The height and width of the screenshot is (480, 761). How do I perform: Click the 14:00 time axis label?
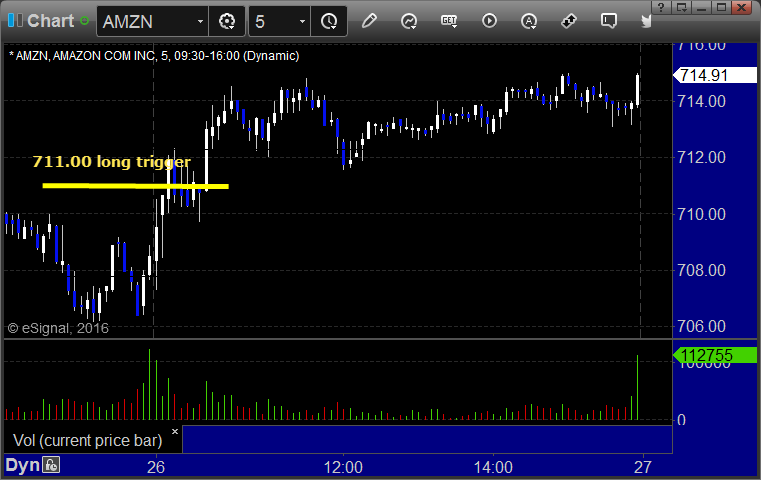click(493, 467)
